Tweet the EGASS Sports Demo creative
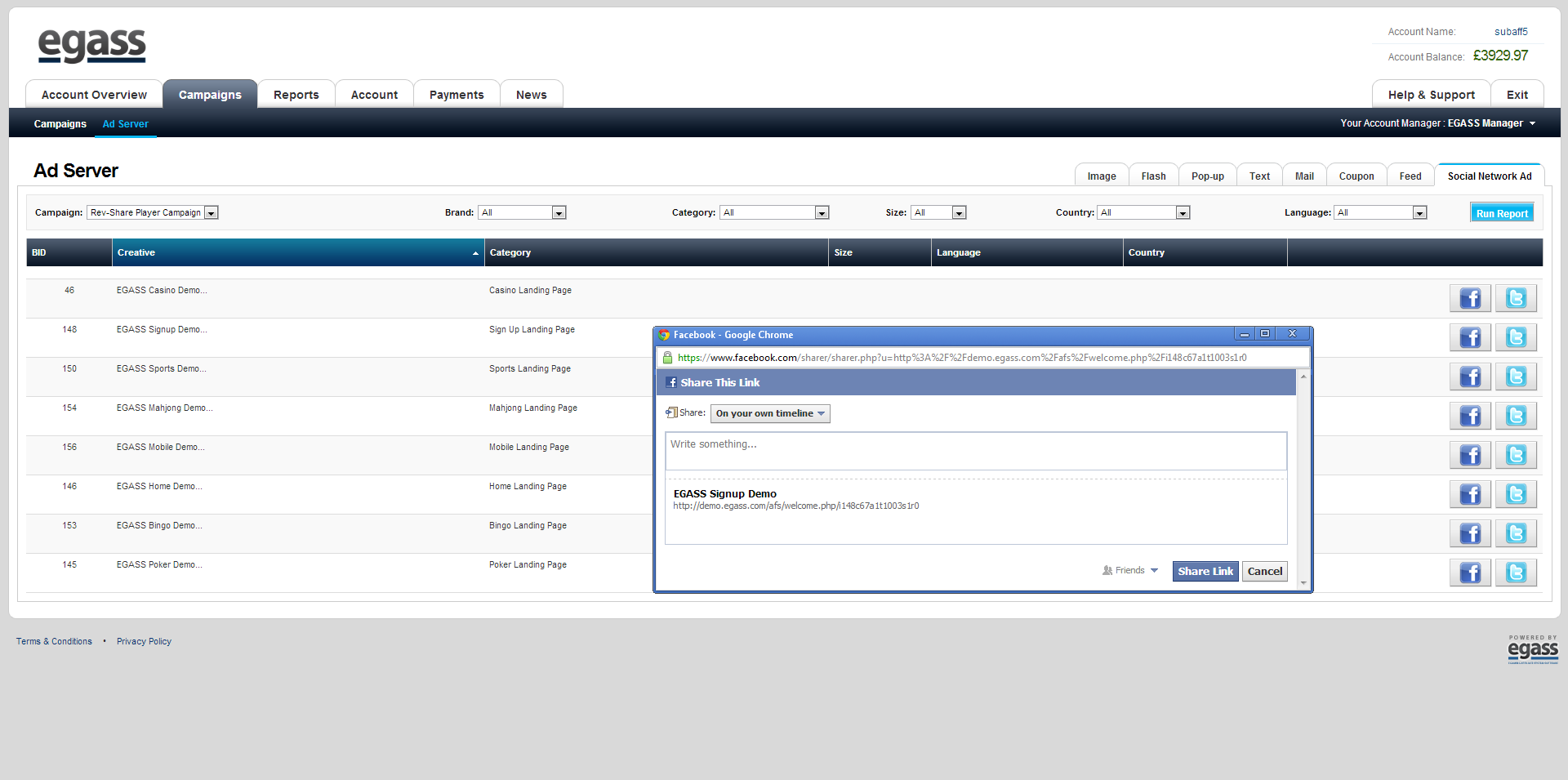1568x780 pixels. [1516, 377]
